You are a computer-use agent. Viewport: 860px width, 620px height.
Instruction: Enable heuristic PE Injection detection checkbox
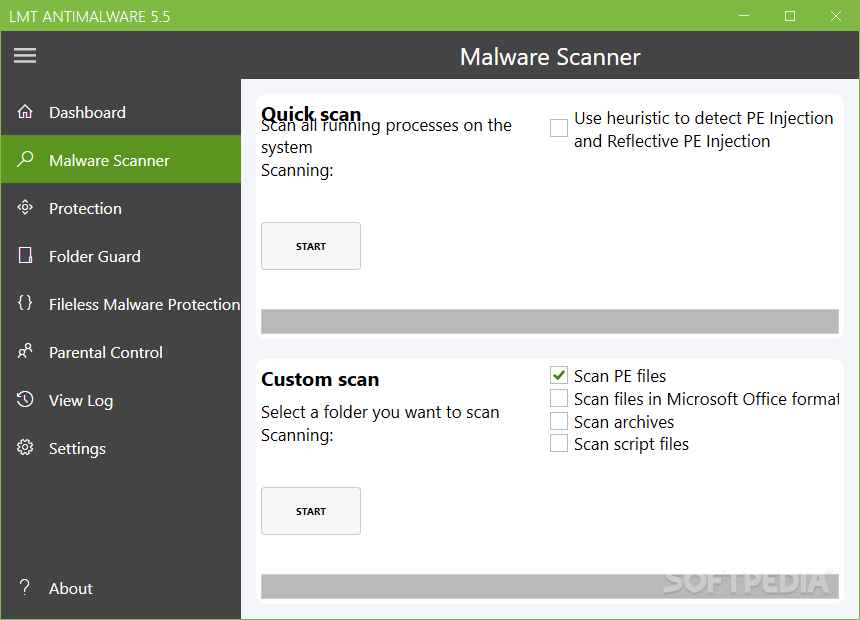[559, 128]
